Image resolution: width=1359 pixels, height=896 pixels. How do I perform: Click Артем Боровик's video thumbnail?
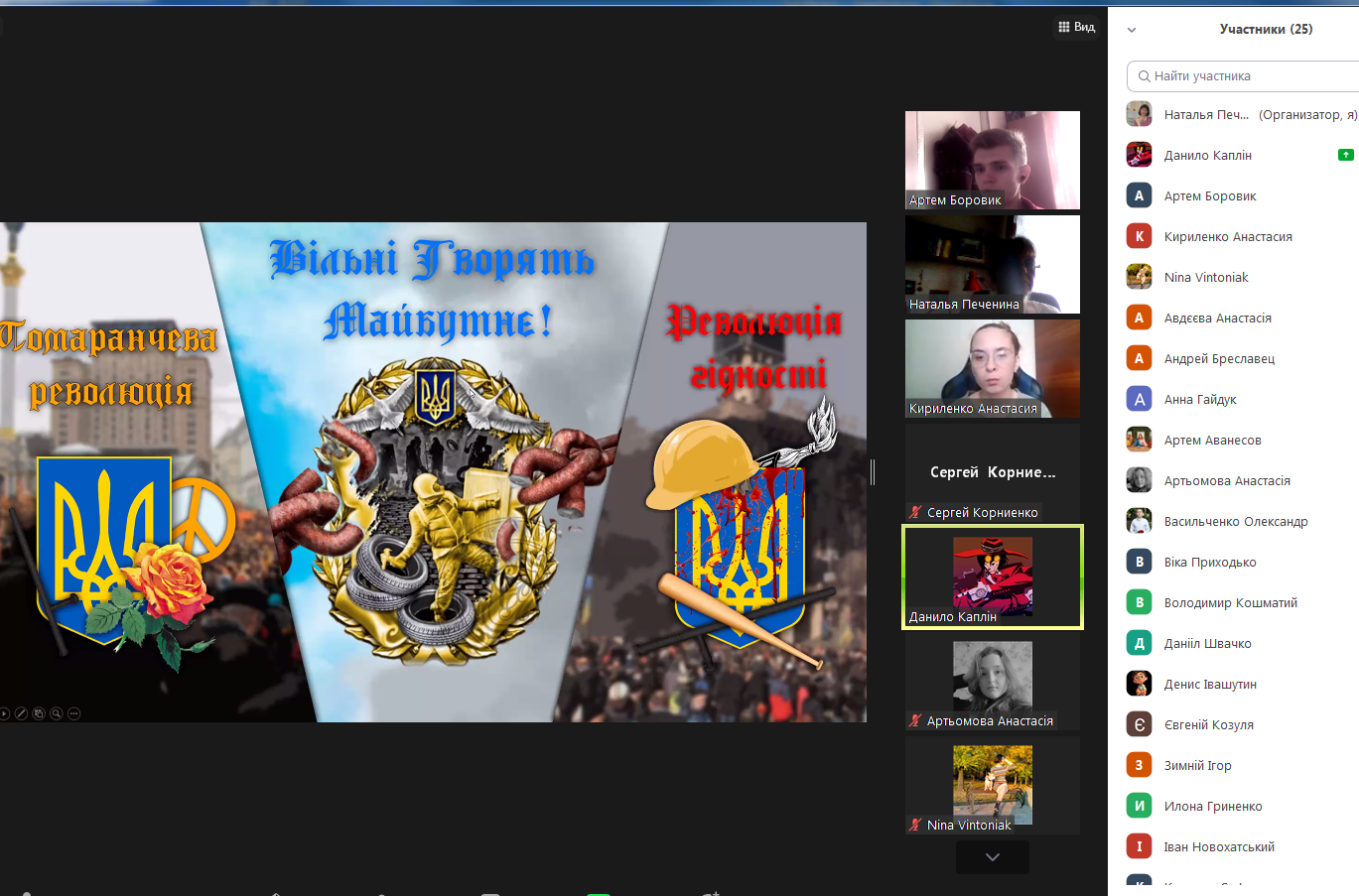[x=992, y=160]
